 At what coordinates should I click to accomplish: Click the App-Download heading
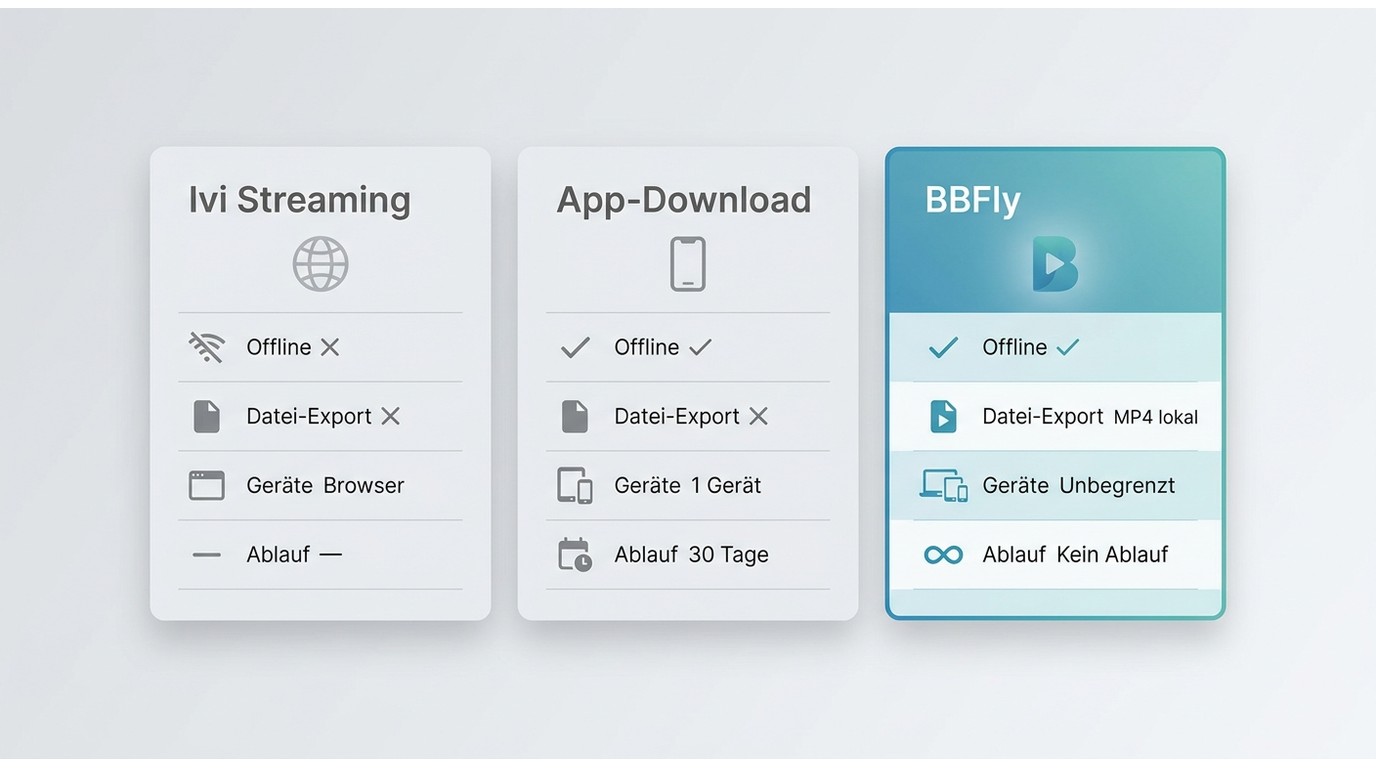684,200
